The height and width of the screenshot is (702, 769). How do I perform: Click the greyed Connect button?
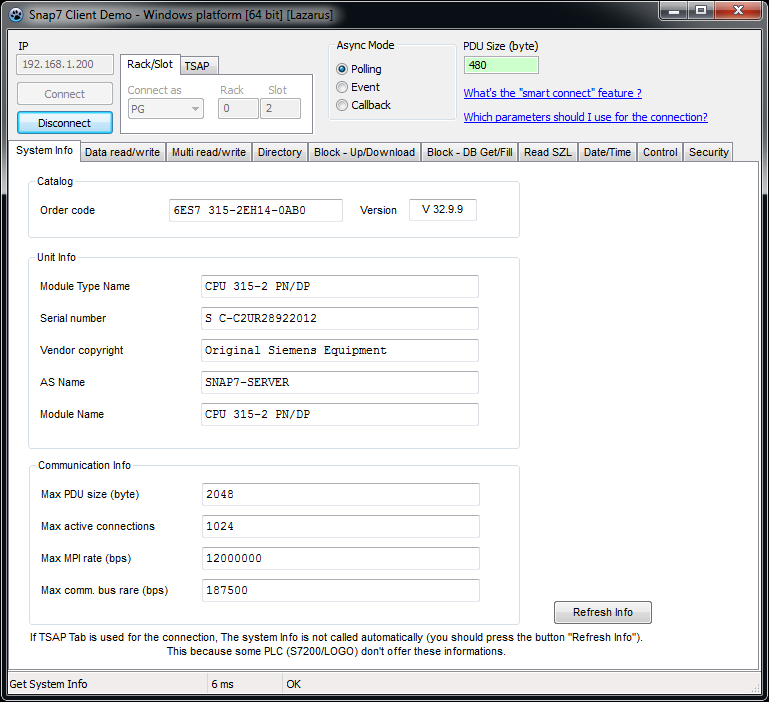point(65,94)
